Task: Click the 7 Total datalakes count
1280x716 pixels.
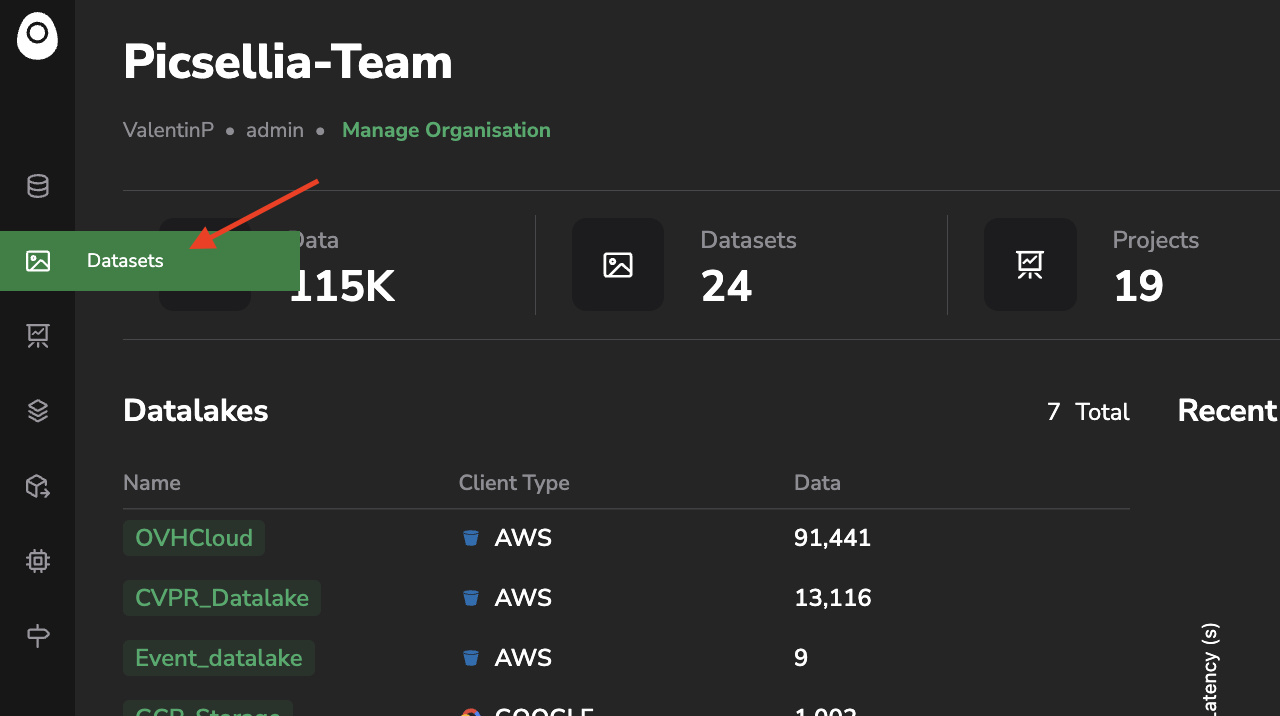Action: point(1088,412)
